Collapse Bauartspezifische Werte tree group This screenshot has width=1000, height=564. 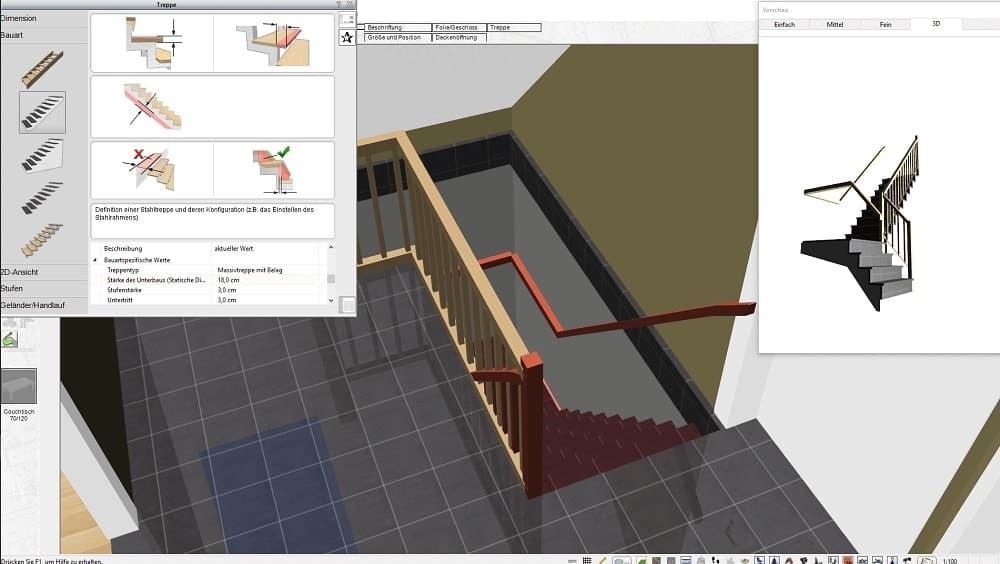click(95, 260)
